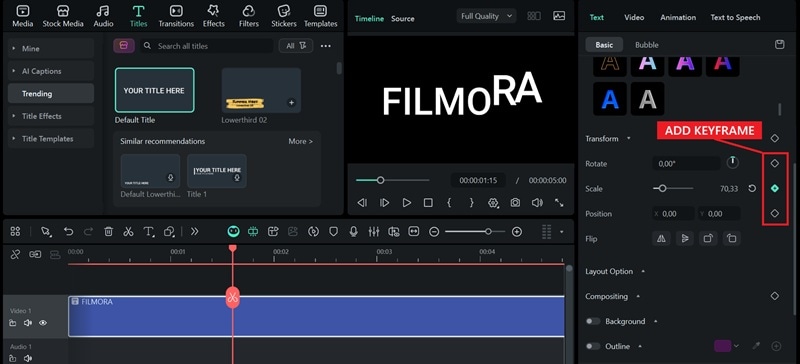Mute the Video 1 track
The height and width of the screenshot is (364, 800).
[x=28, y=323]
